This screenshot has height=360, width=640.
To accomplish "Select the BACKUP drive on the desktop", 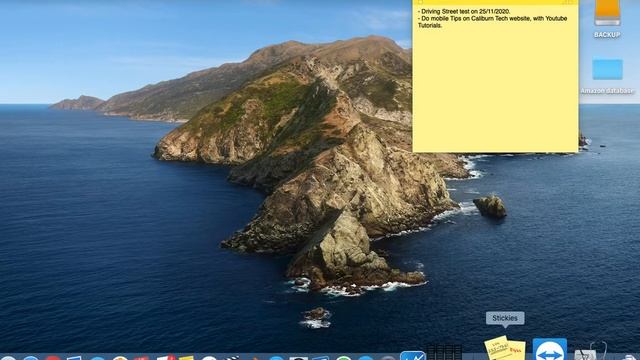I will pyautogui.click(x=607, y=19).
